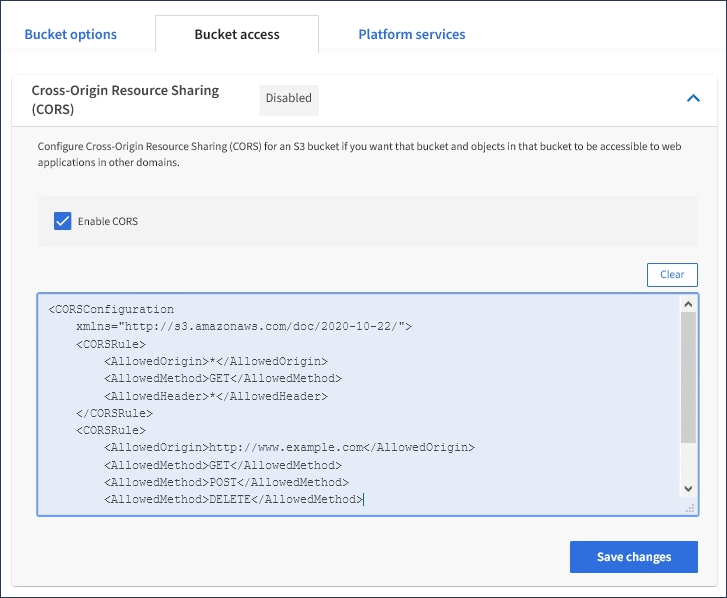
Task: Place cursor on the DELETE AllowedMethod line
Action: click(x=234, y=499)
